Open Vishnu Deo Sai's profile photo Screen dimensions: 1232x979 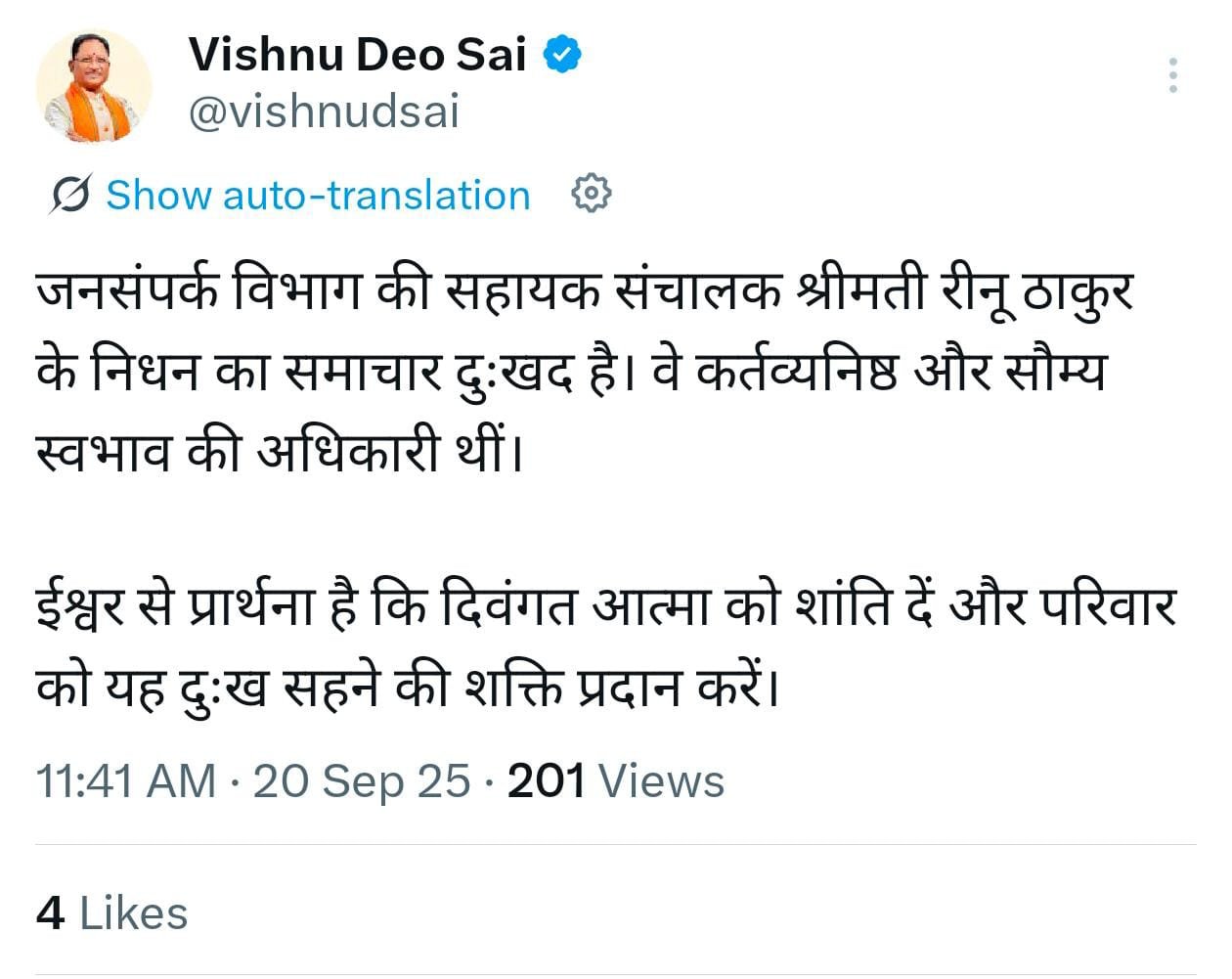(x=93, y=86)
